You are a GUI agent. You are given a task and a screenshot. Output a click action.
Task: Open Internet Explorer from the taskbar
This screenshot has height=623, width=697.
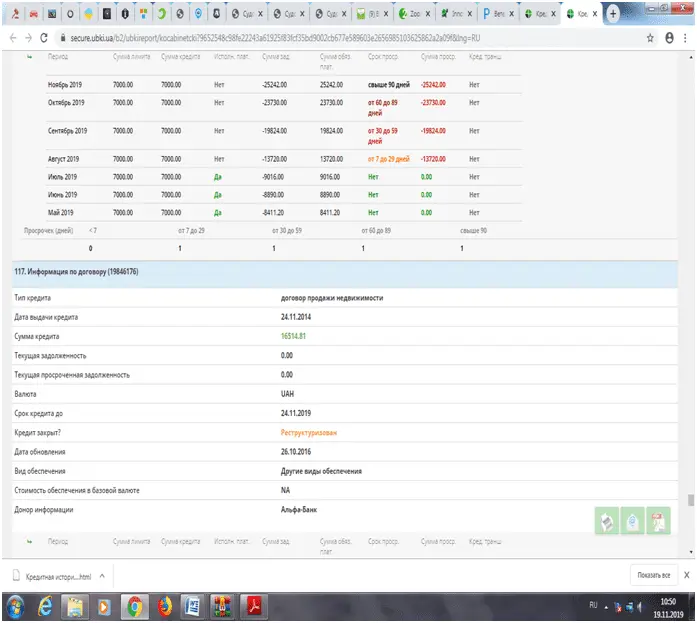[x=46, y=606]
